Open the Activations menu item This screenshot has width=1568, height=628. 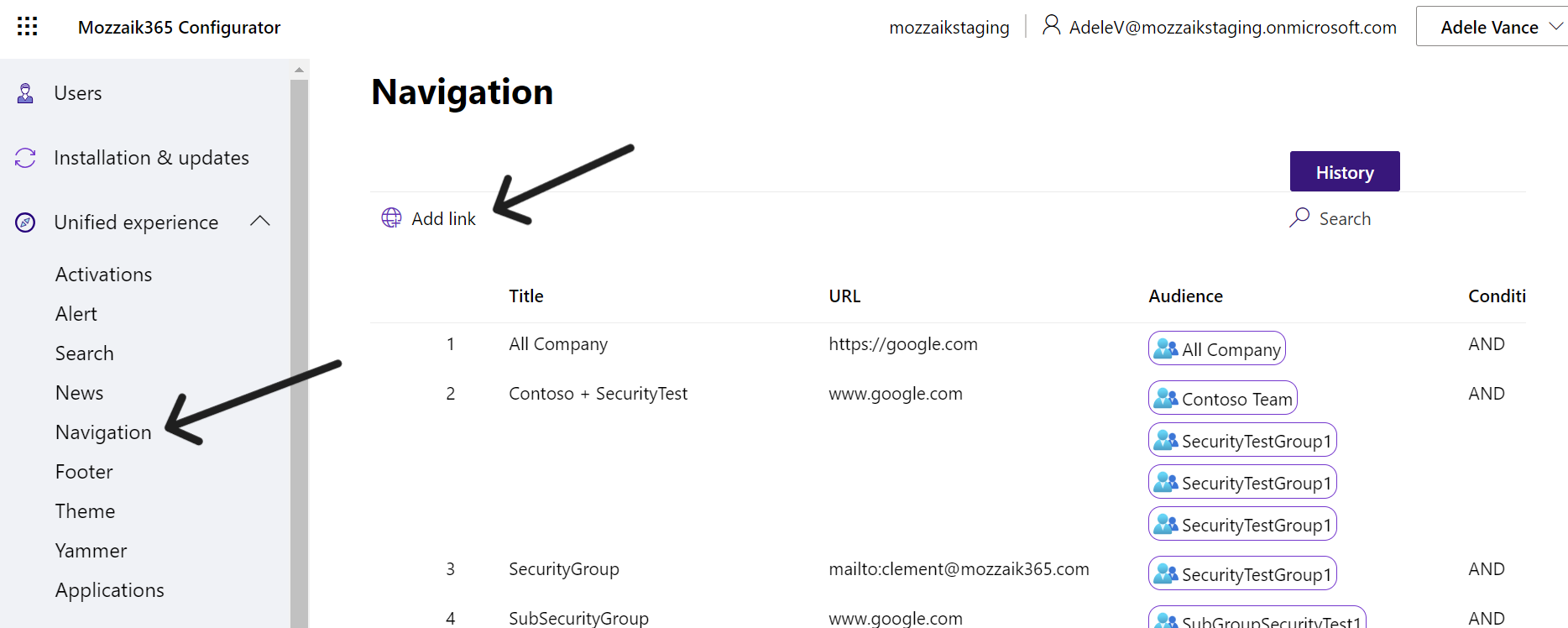click(x=103, y=275)
